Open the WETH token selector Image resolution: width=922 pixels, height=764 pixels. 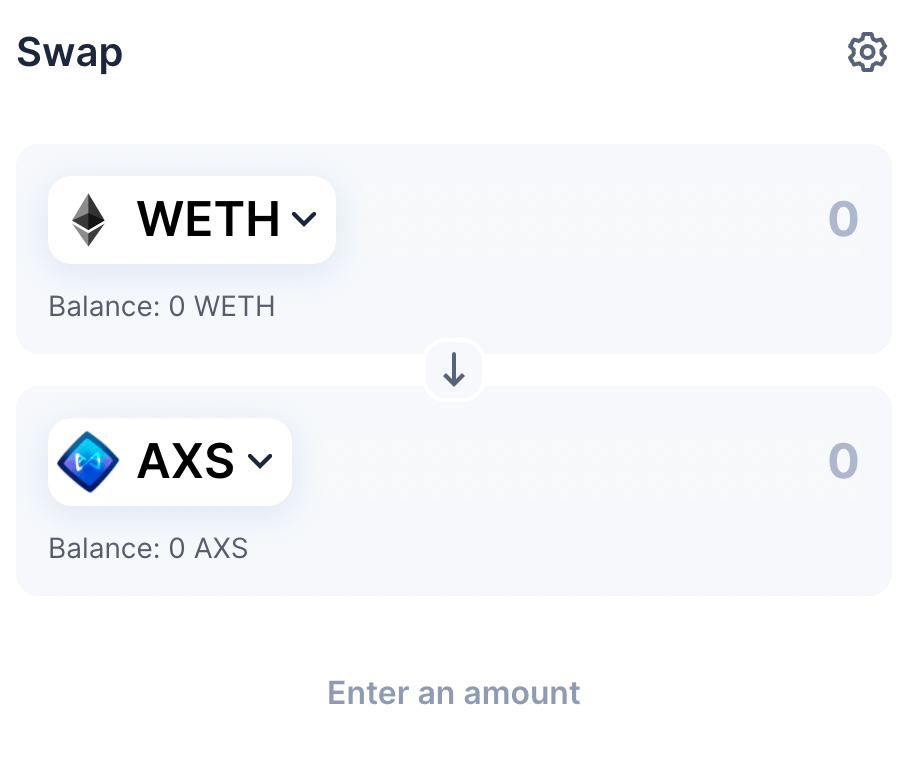point(192,219)
